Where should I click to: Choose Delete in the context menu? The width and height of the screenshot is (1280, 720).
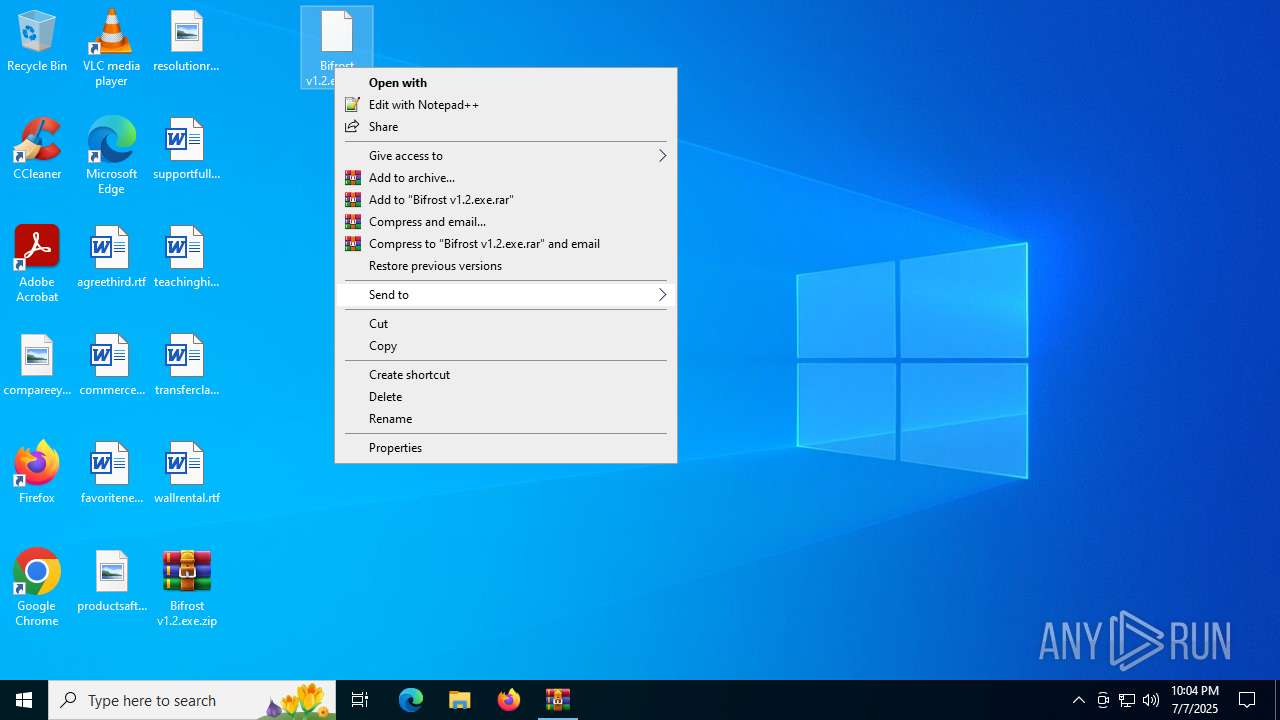coord(505,397)
